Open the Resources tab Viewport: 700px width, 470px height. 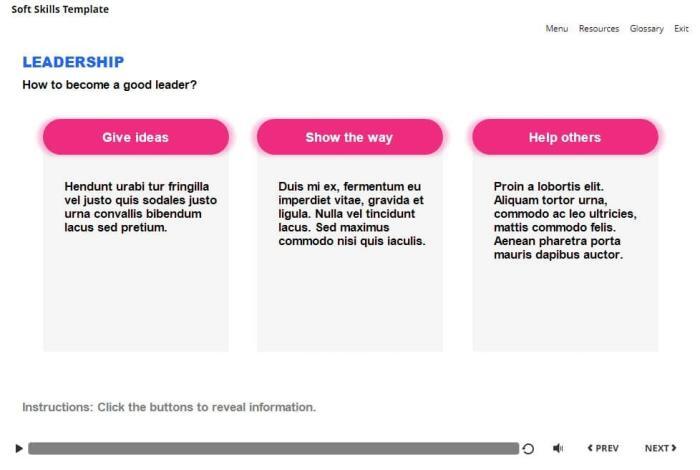598,29
